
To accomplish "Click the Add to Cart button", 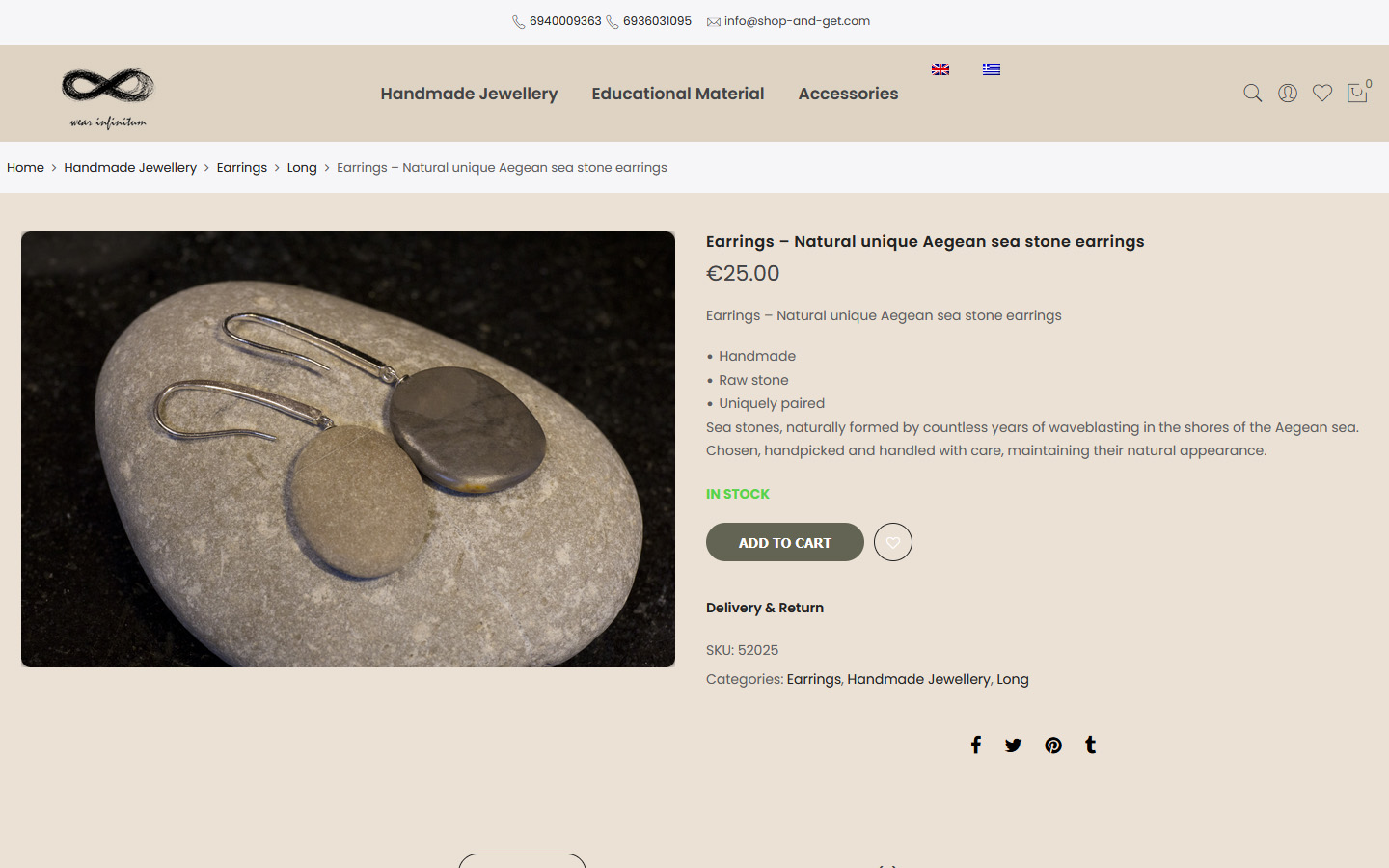I will pos(785,542).
